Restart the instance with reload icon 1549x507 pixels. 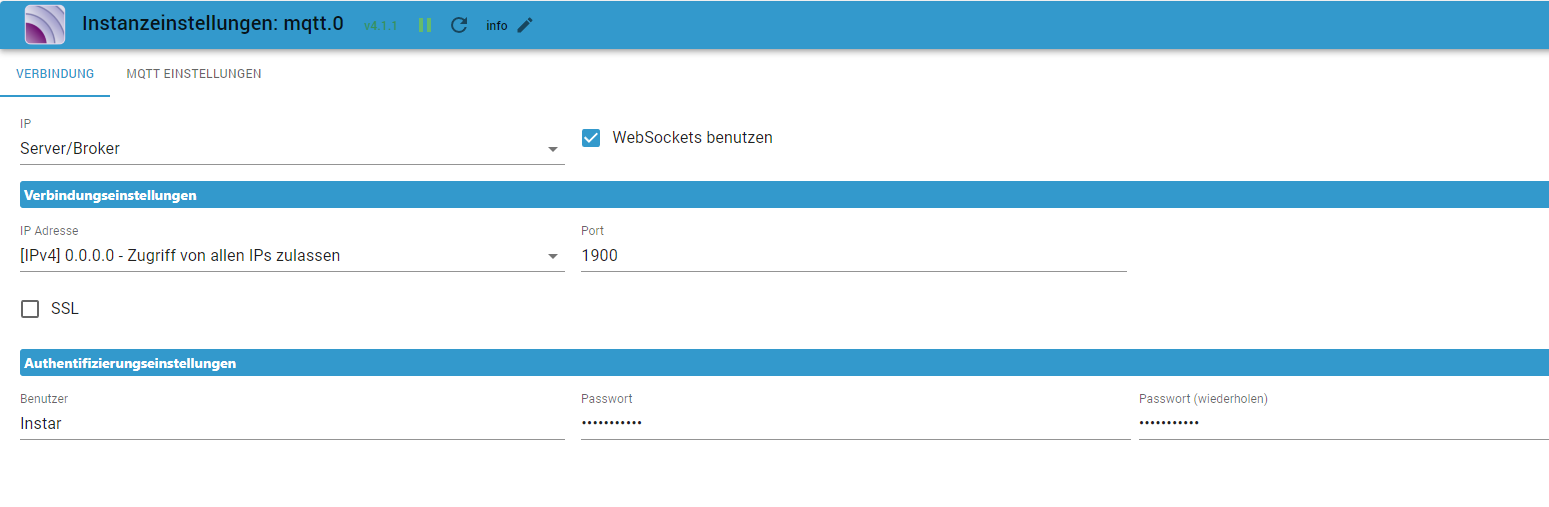click(459, 25)
